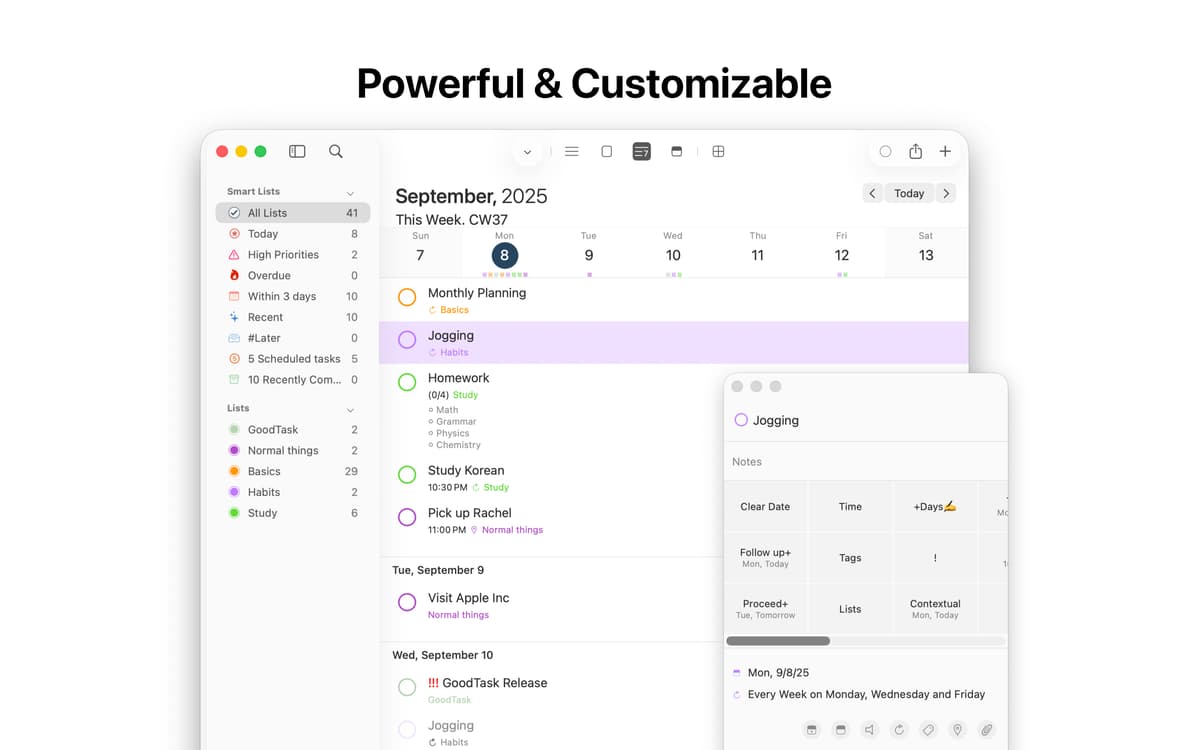Toggle the sidebar panel icon

(x=297, y=151)
